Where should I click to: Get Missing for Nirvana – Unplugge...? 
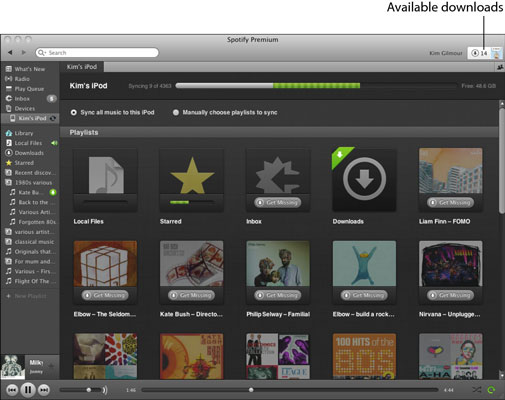pyautogui.click(x=450, y=295)
